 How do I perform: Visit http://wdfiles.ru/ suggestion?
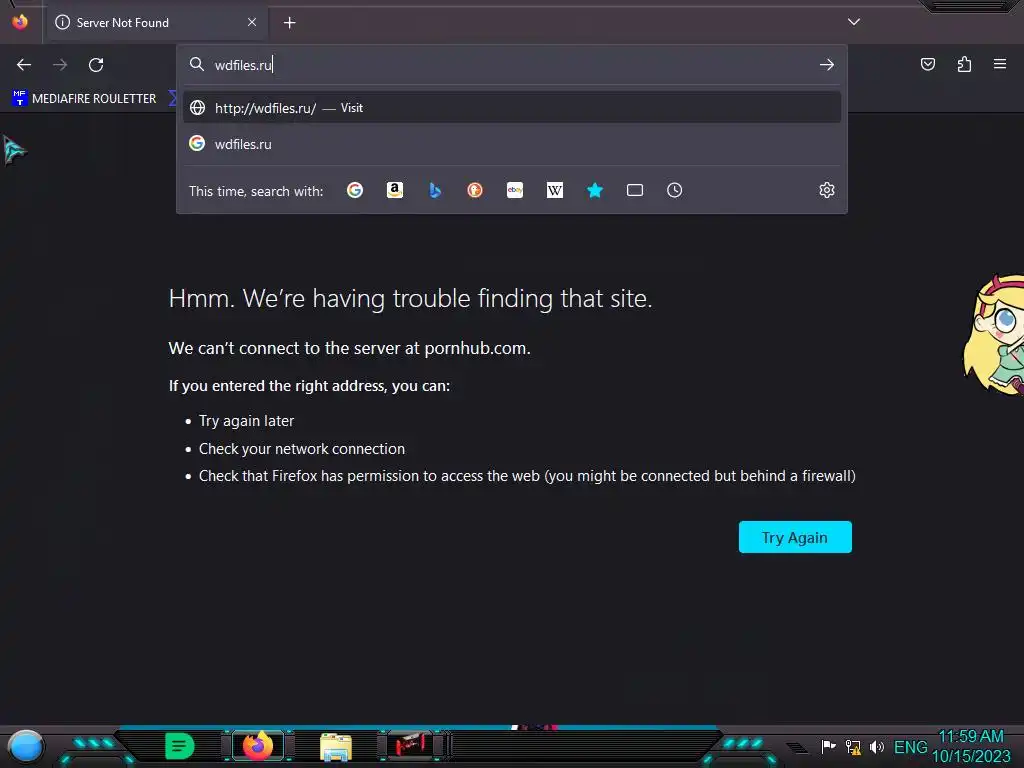512,108
